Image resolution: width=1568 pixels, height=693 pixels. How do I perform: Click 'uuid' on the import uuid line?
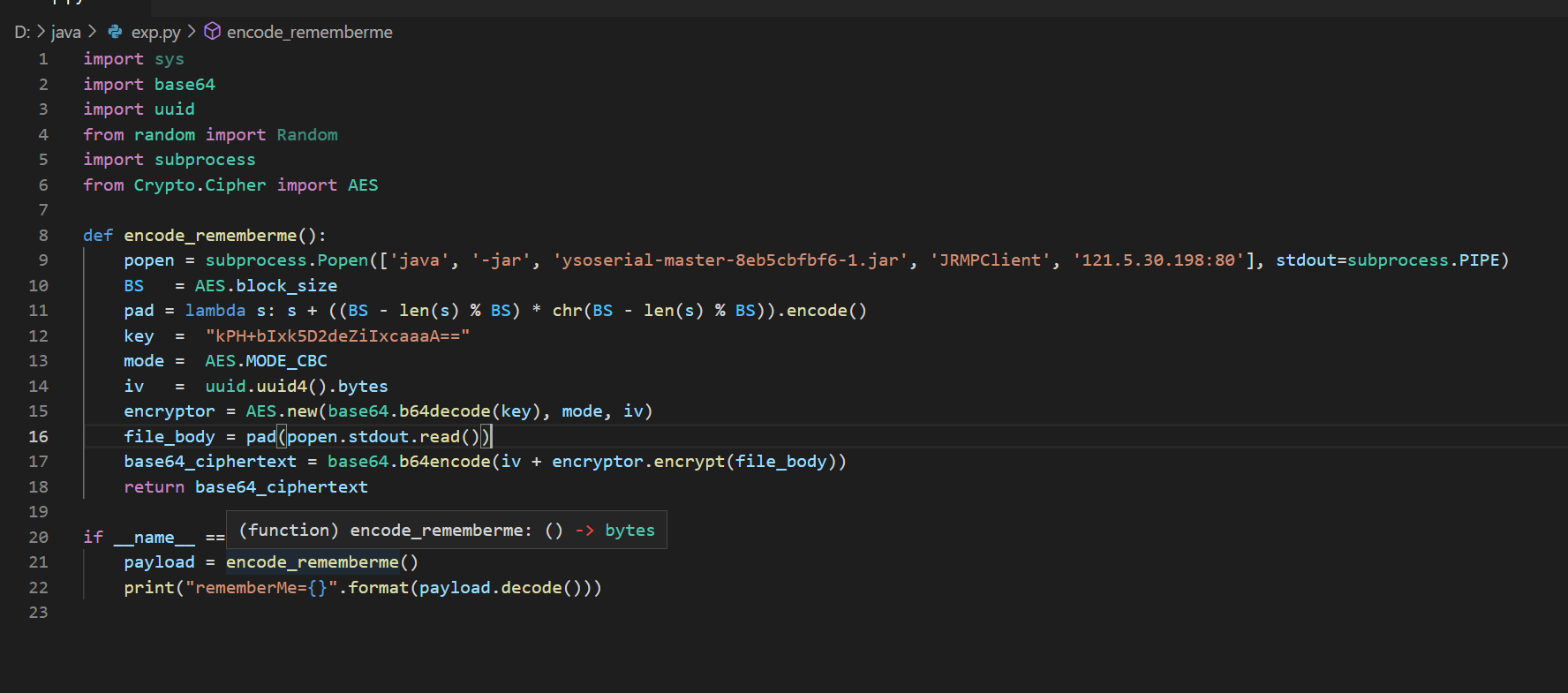[175, 109]
